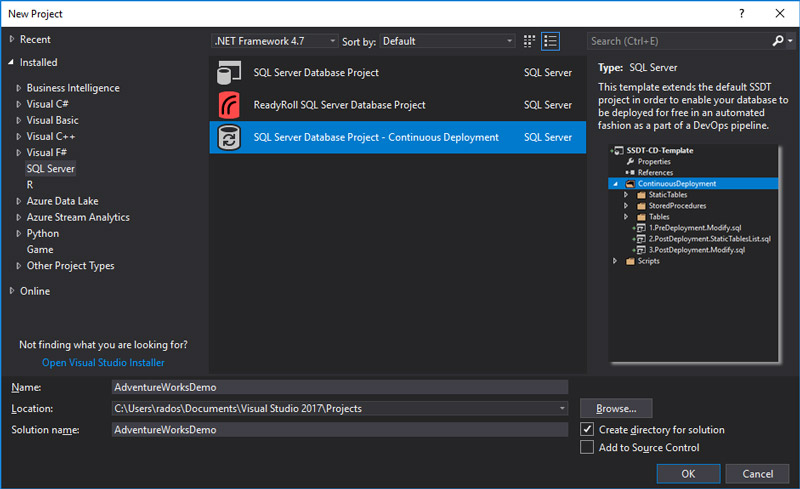Image resolution: width=800 pixels, height=489 pixels.
Task: Choose SQL Server Database Project template
Action: pos(397,72)
